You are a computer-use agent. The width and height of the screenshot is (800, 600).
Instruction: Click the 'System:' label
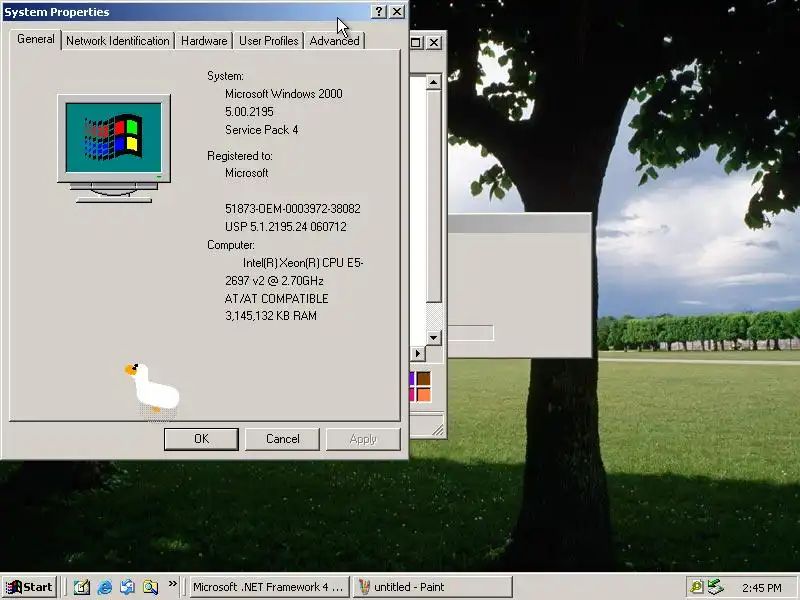point(225,76)
